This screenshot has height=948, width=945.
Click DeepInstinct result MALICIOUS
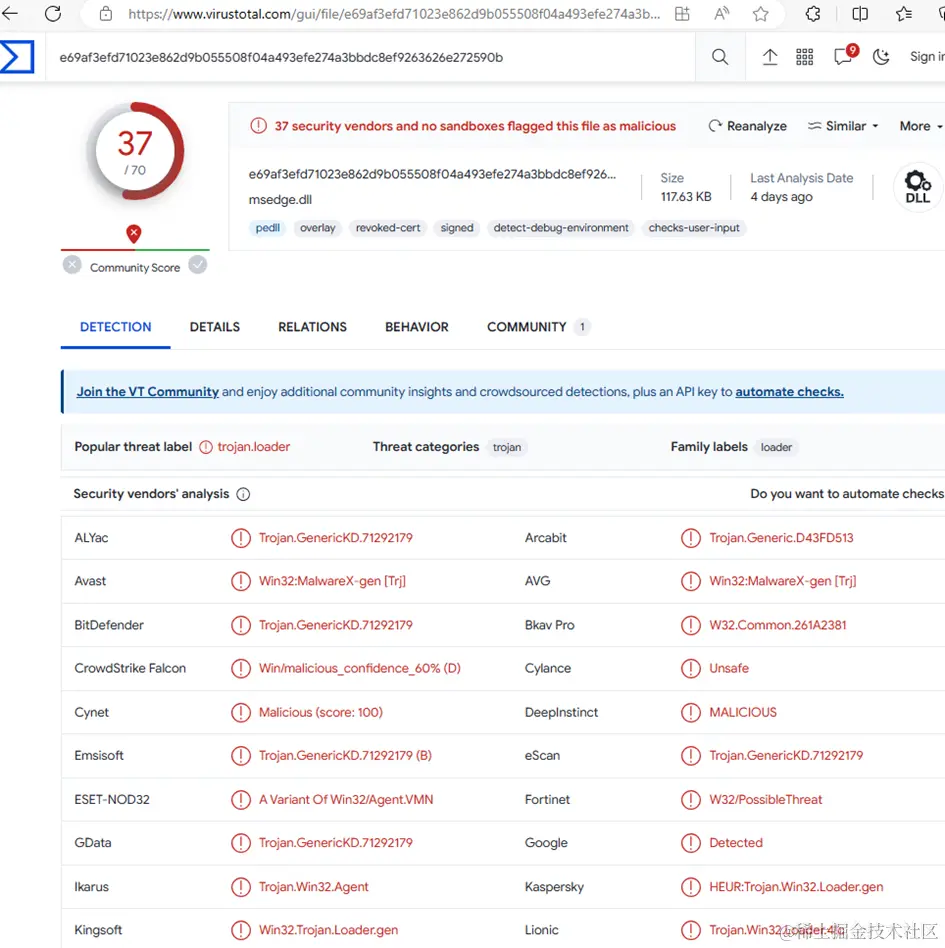[x=742, y=712]
